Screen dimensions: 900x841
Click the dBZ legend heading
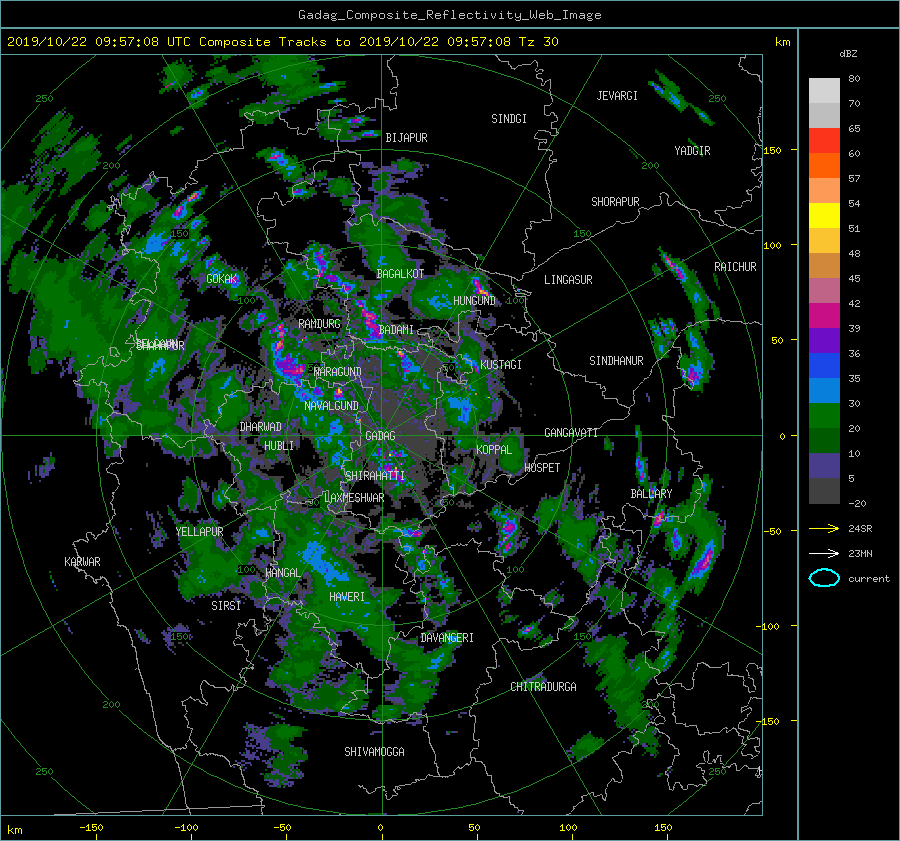(x=848, y=54)
